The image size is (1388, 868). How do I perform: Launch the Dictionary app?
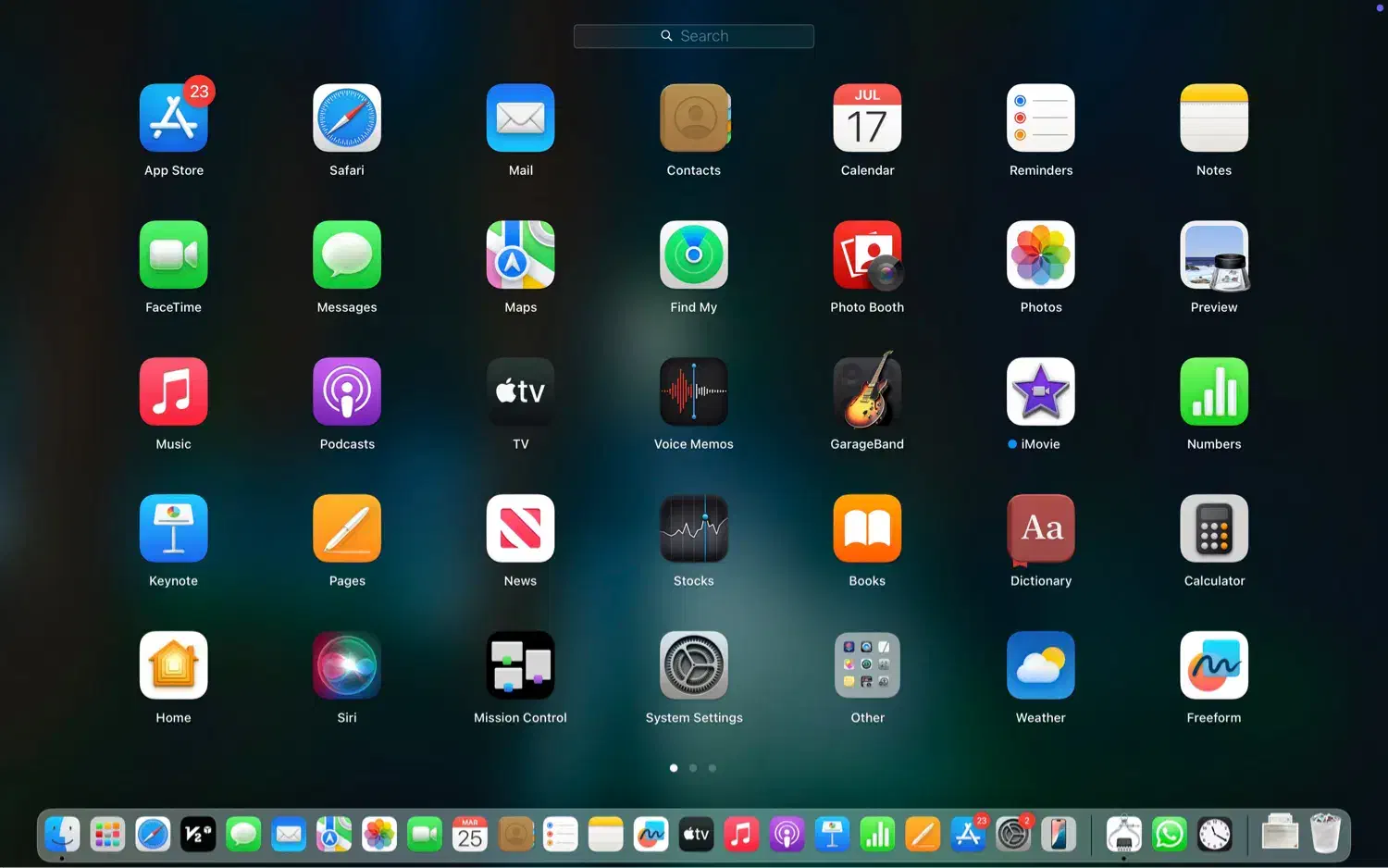tap(1040, 528)
